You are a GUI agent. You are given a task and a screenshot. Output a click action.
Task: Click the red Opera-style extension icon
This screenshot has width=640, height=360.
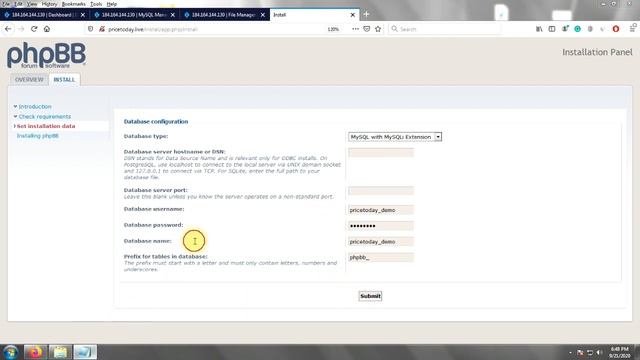[616, 29]
